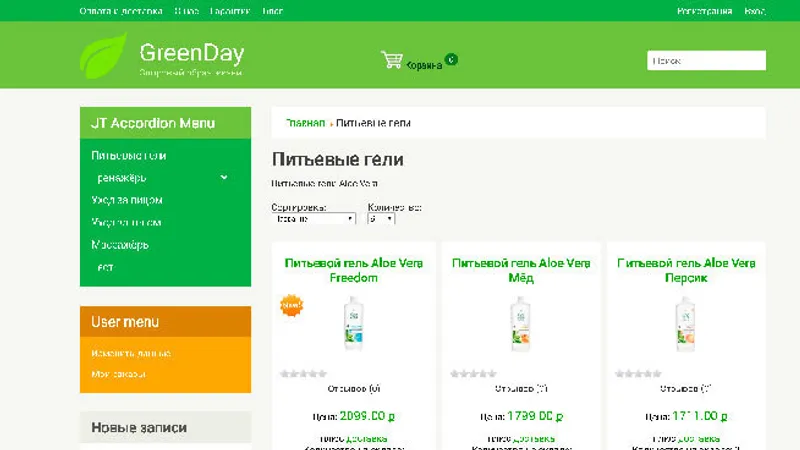Click the Вход login link

click(x=755, y=11)
